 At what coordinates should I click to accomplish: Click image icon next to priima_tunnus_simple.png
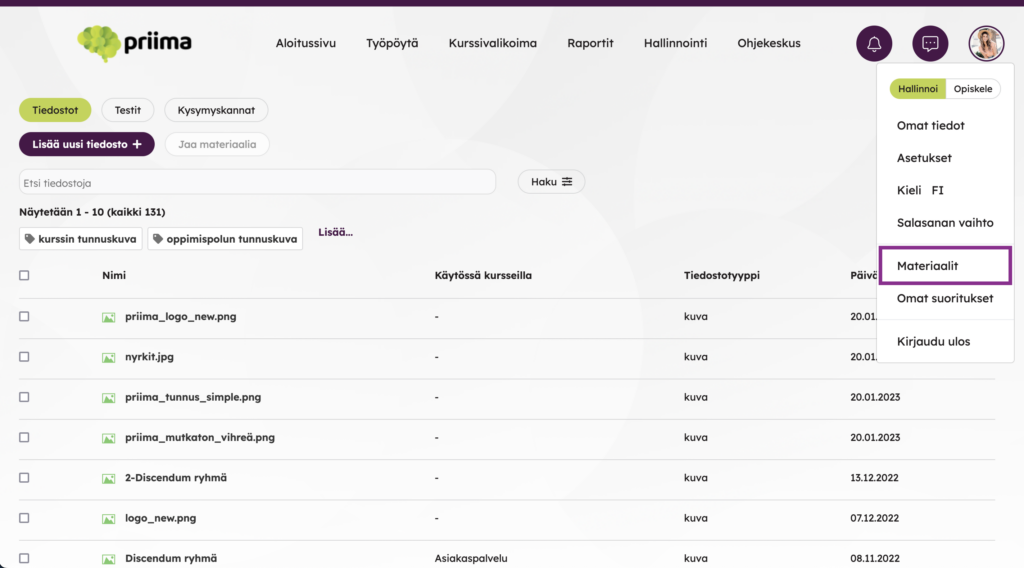pyautogui.click(x=108, y=398)
